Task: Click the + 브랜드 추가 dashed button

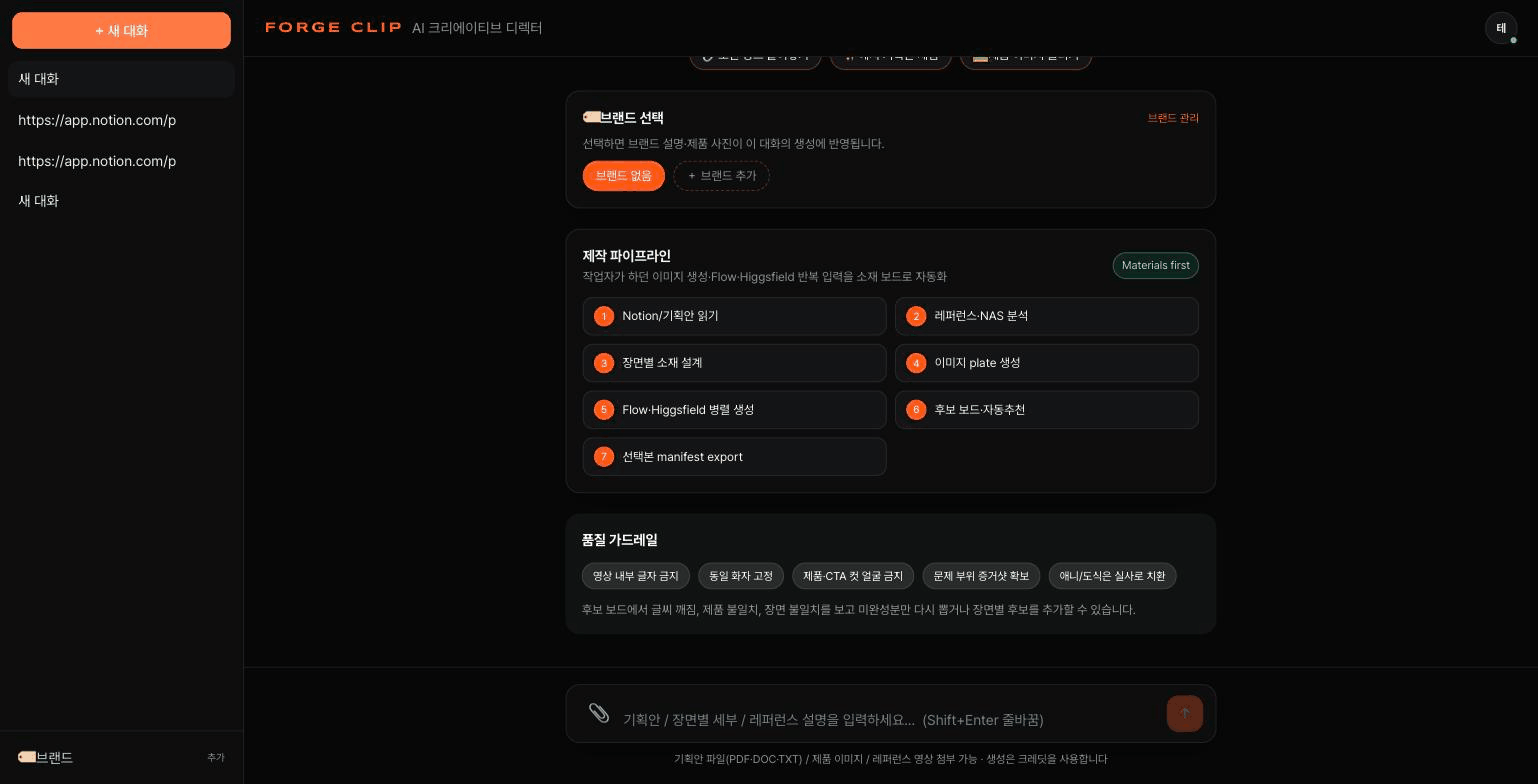Action: (x=721, y=176)
